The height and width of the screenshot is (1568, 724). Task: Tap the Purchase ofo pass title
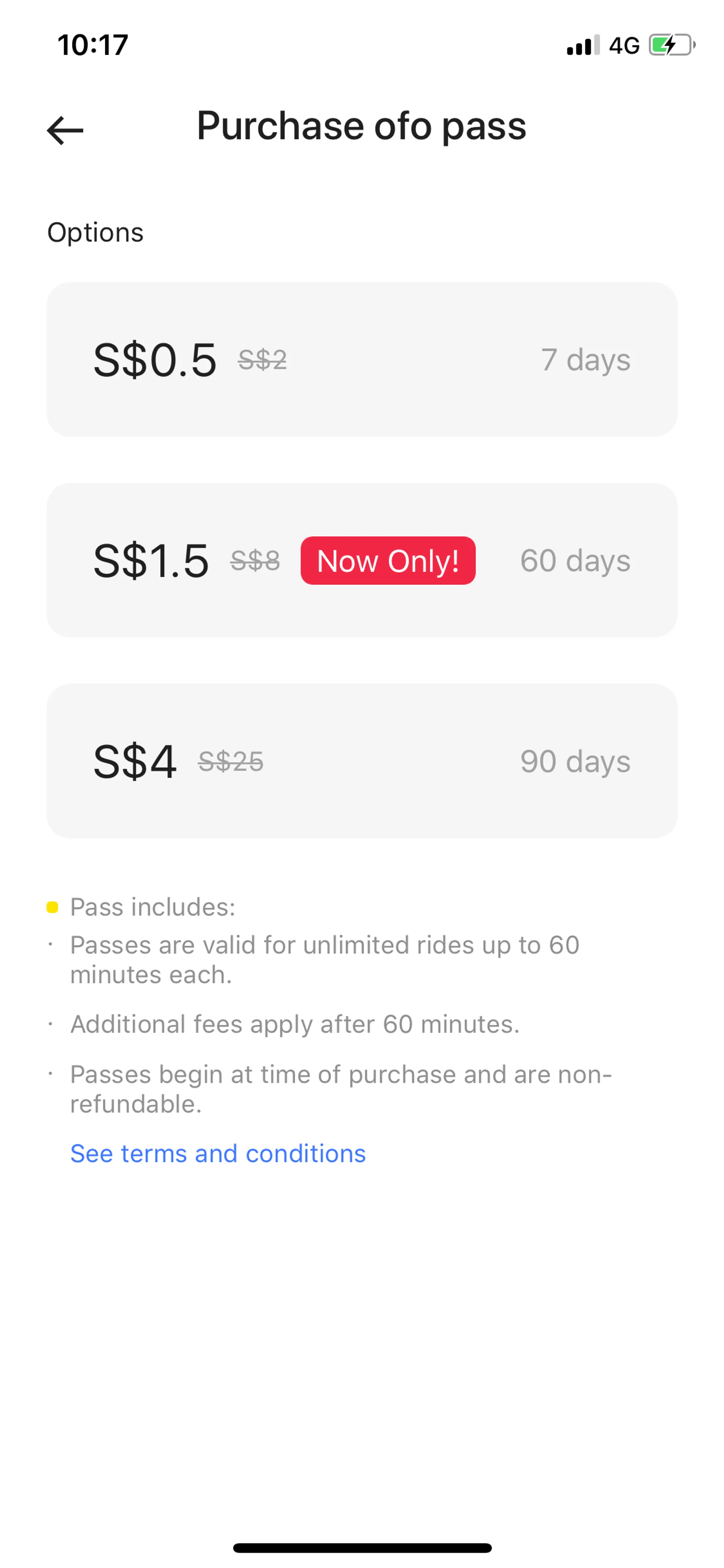(361, 126)
